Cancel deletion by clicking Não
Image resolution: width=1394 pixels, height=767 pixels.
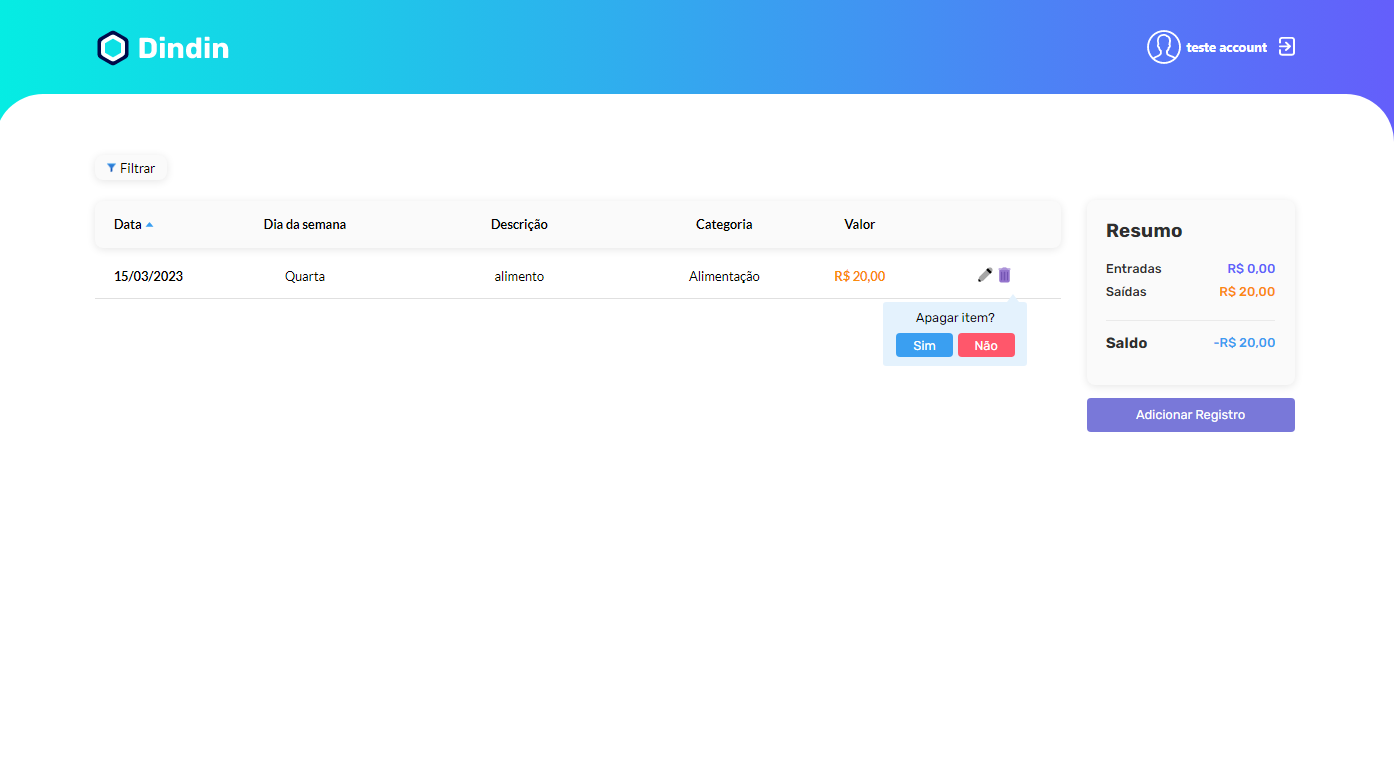tap(986, 344)
